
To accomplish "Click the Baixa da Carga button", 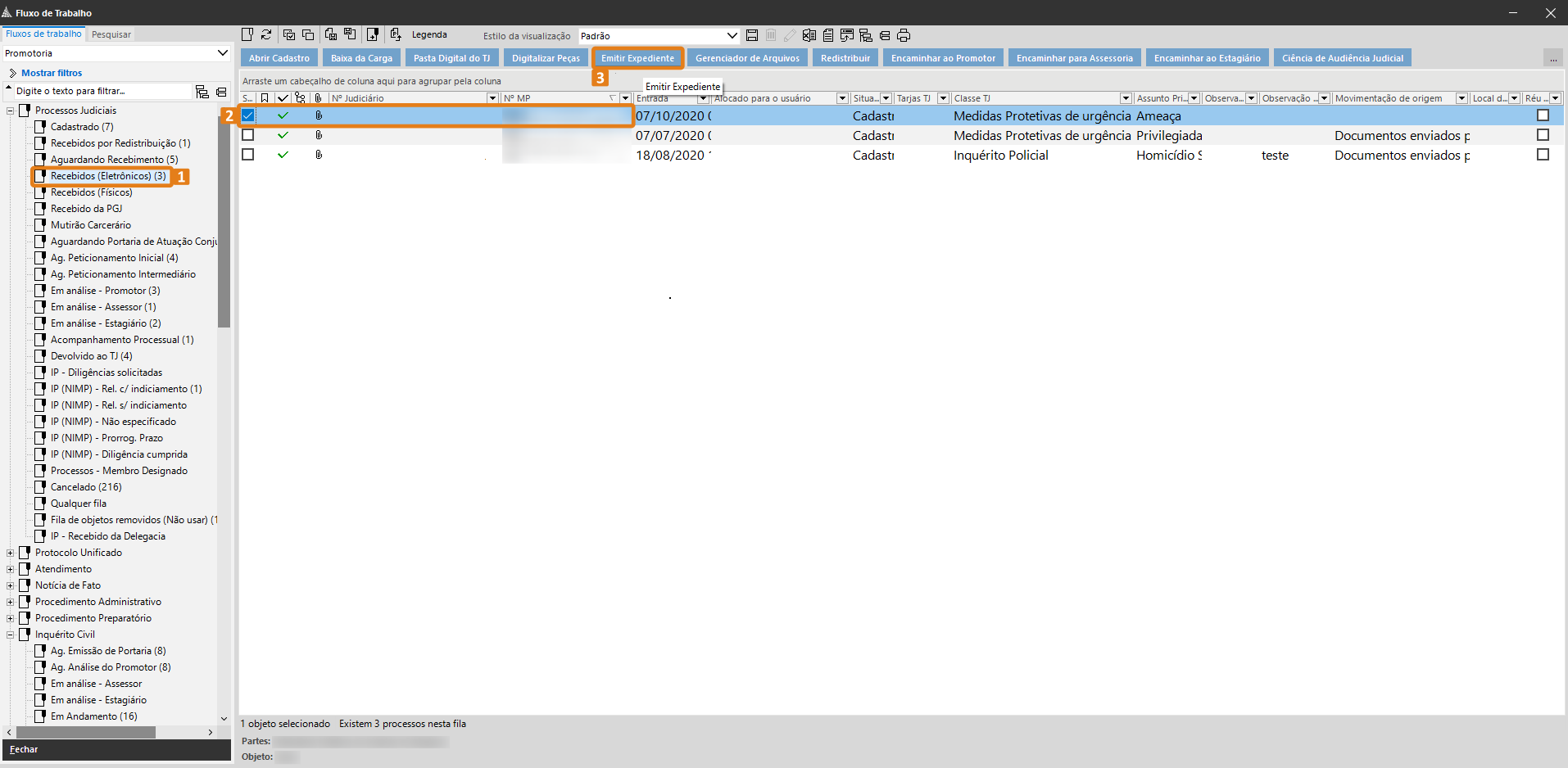I will [x=361, y=58].
